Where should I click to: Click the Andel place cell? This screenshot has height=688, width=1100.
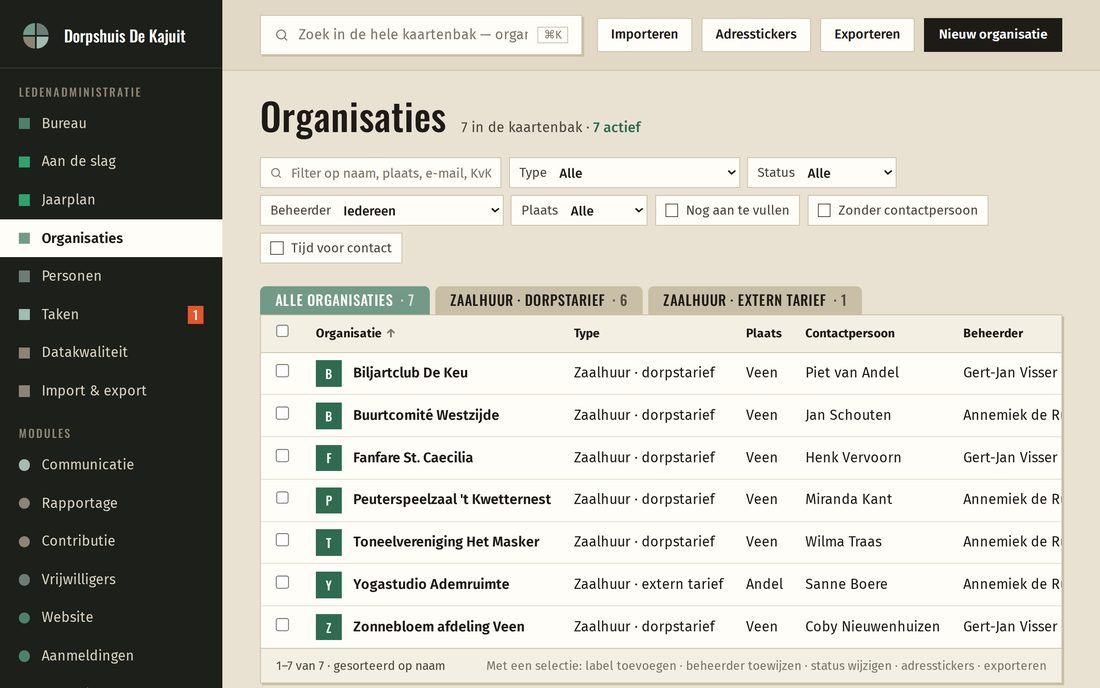click(x=764, y=584)
